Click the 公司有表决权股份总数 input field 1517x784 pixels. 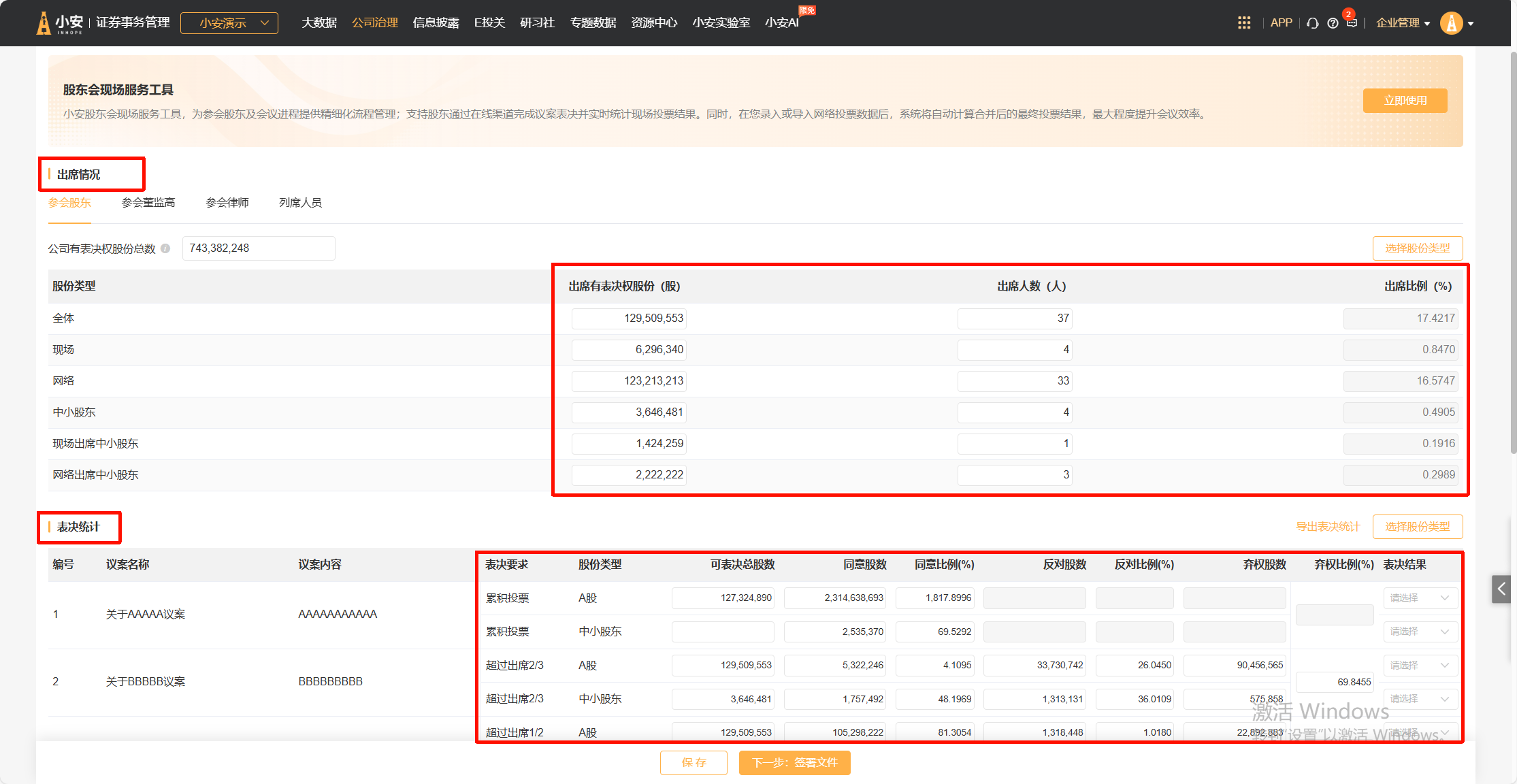pyautogui.click(x=259, y=248)
